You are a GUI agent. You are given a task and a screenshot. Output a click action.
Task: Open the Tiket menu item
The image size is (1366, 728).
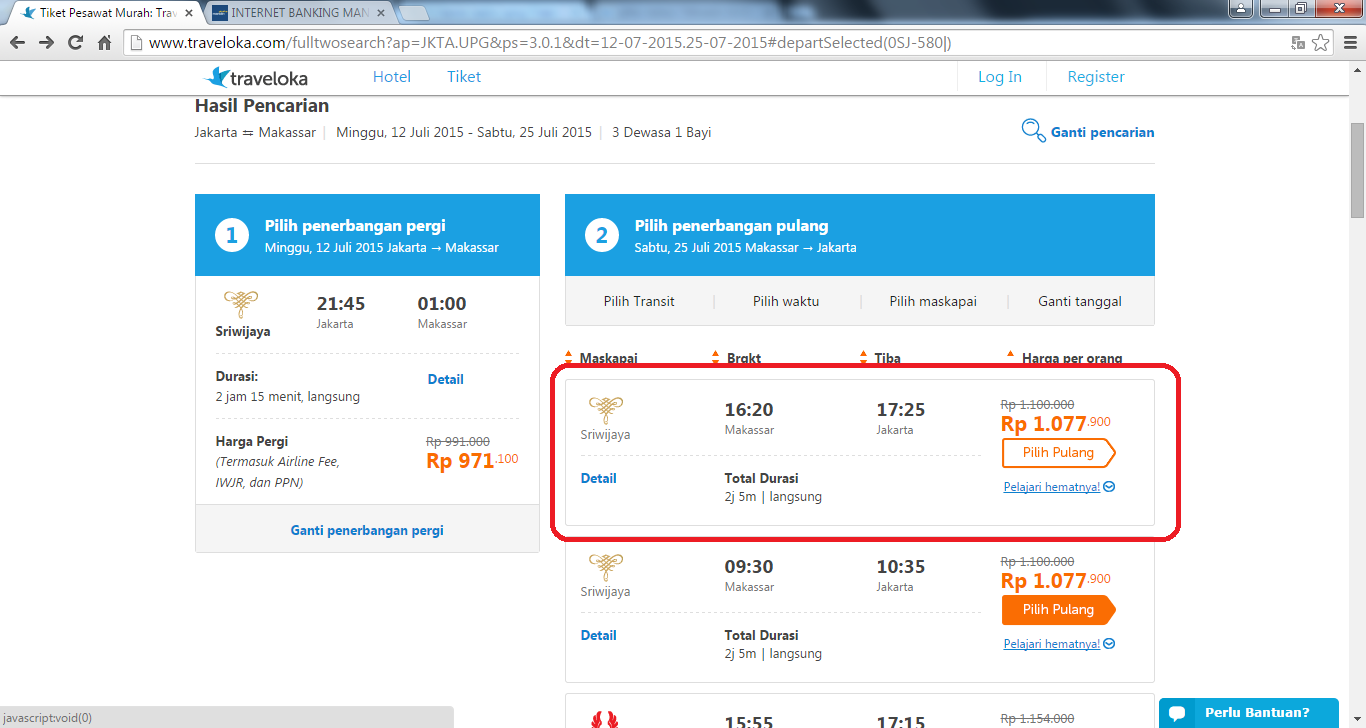(x=464, y=77)
